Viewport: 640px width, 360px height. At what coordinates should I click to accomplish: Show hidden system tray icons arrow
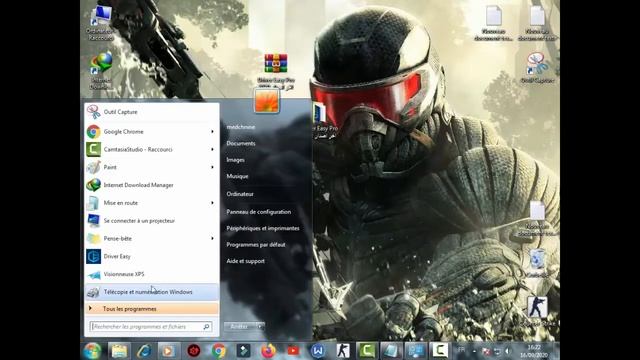click(474, 351)
